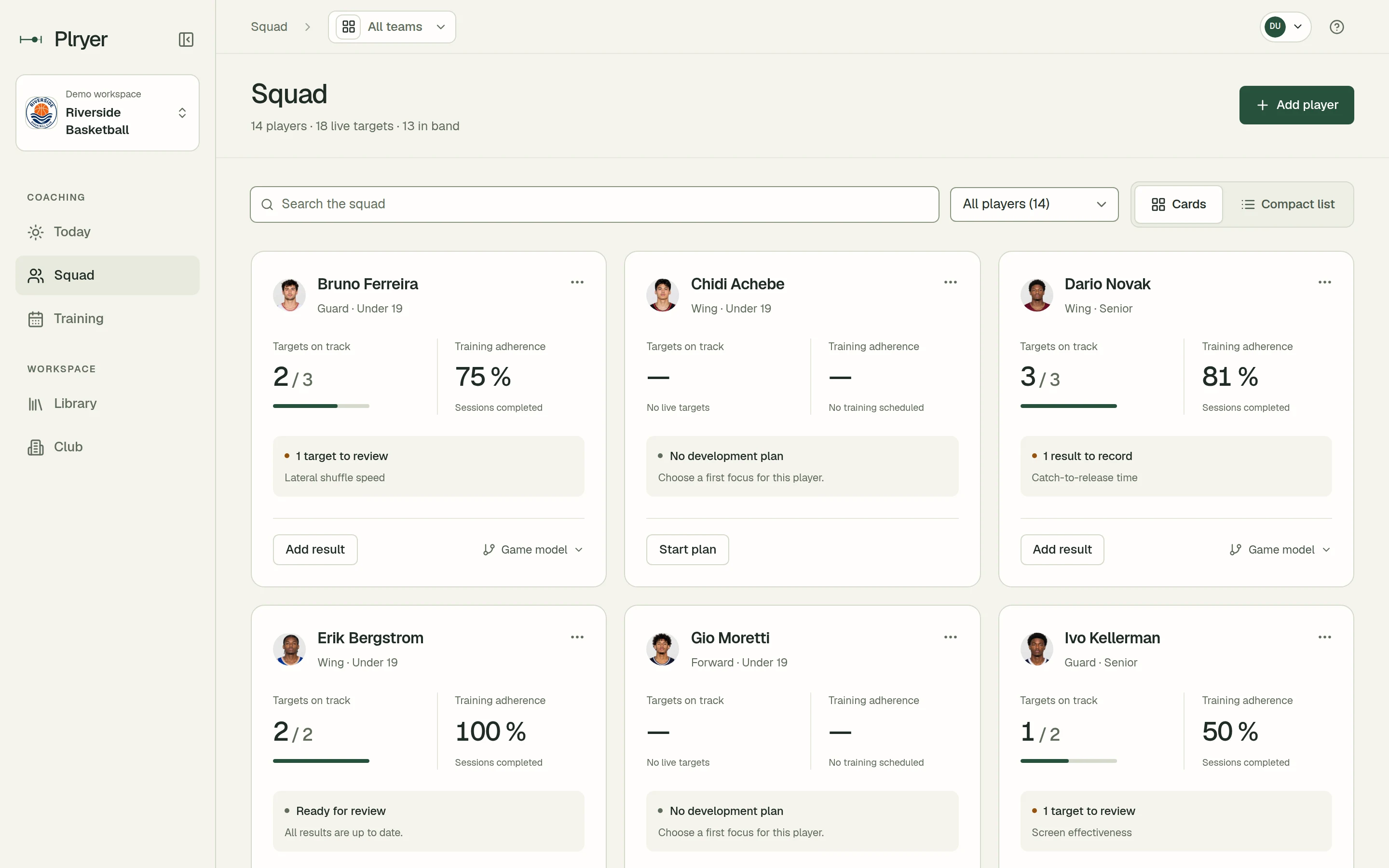Click the Plryer logo icon
The width and height of the screenshot is (1389, 868).
[x=31, y=40]
